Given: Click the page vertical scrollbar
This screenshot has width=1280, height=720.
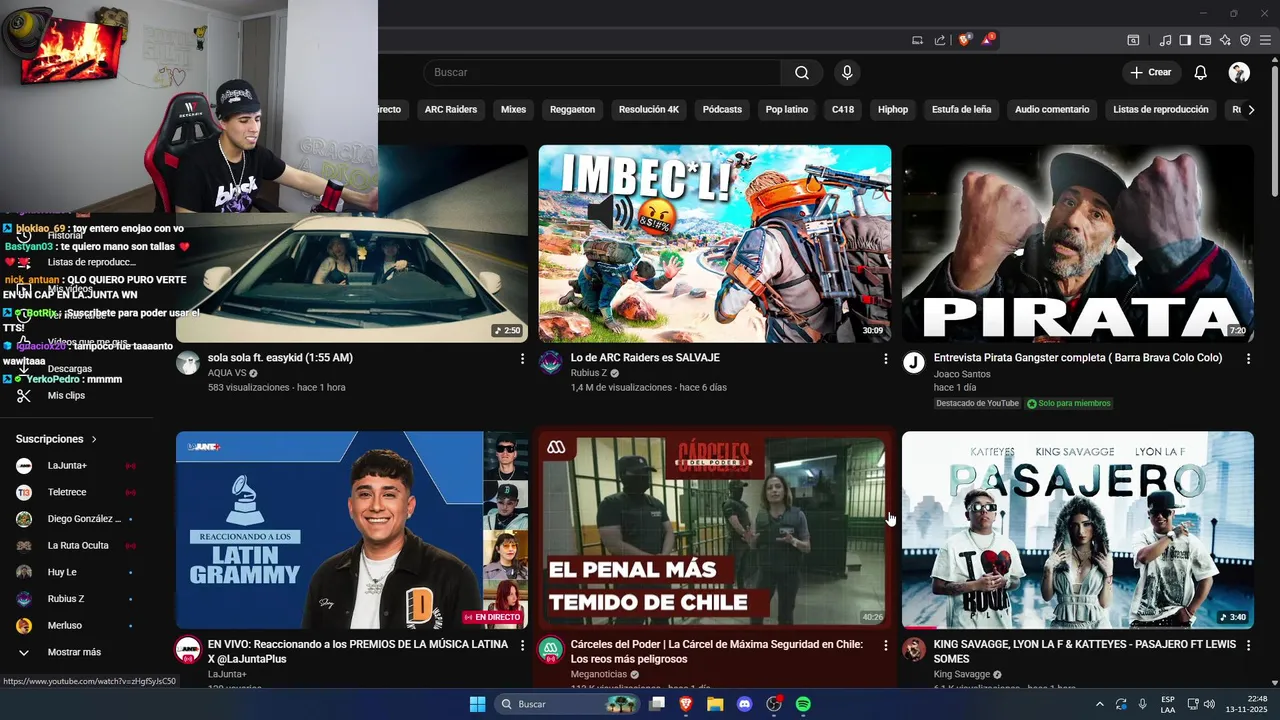Looking at the screenshot, I should [x=1274, y=130].
